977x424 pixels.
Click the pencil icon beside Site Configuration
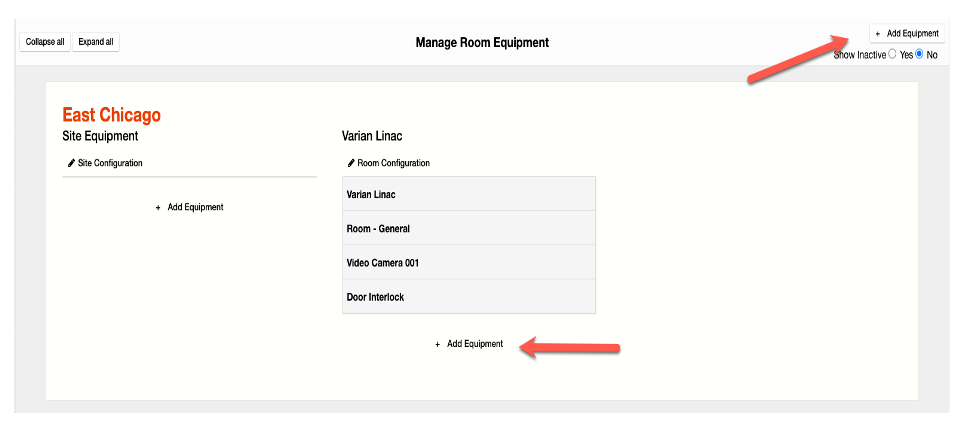click(71, 163)
